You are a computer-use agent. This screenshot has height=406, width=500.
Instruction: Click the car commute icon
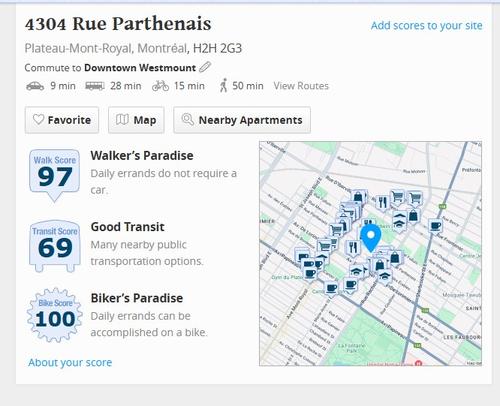35,86
